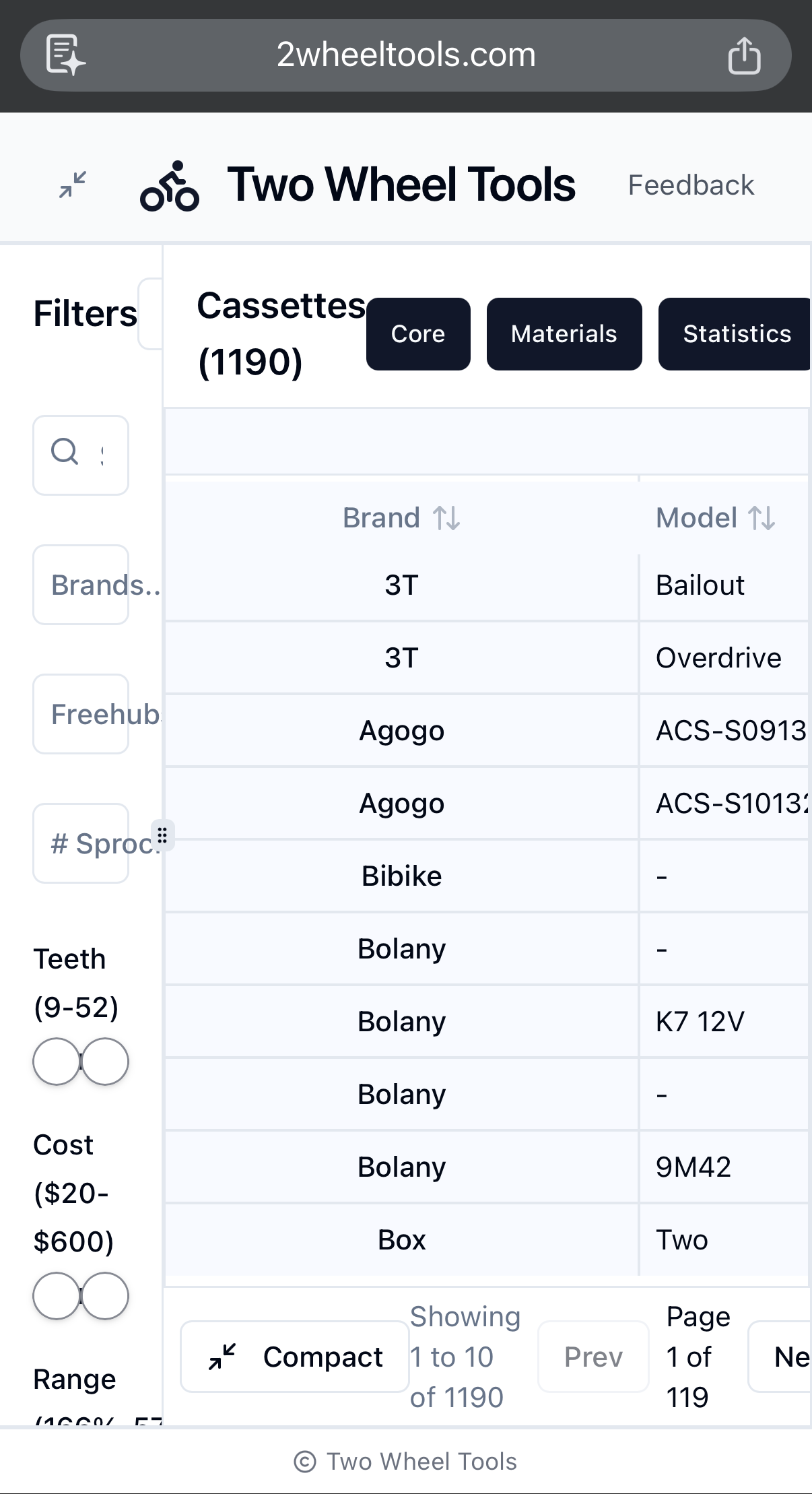812x1494 pixels.
Task: Toggle the Core columns group
Action: click(x=418, y=334)
